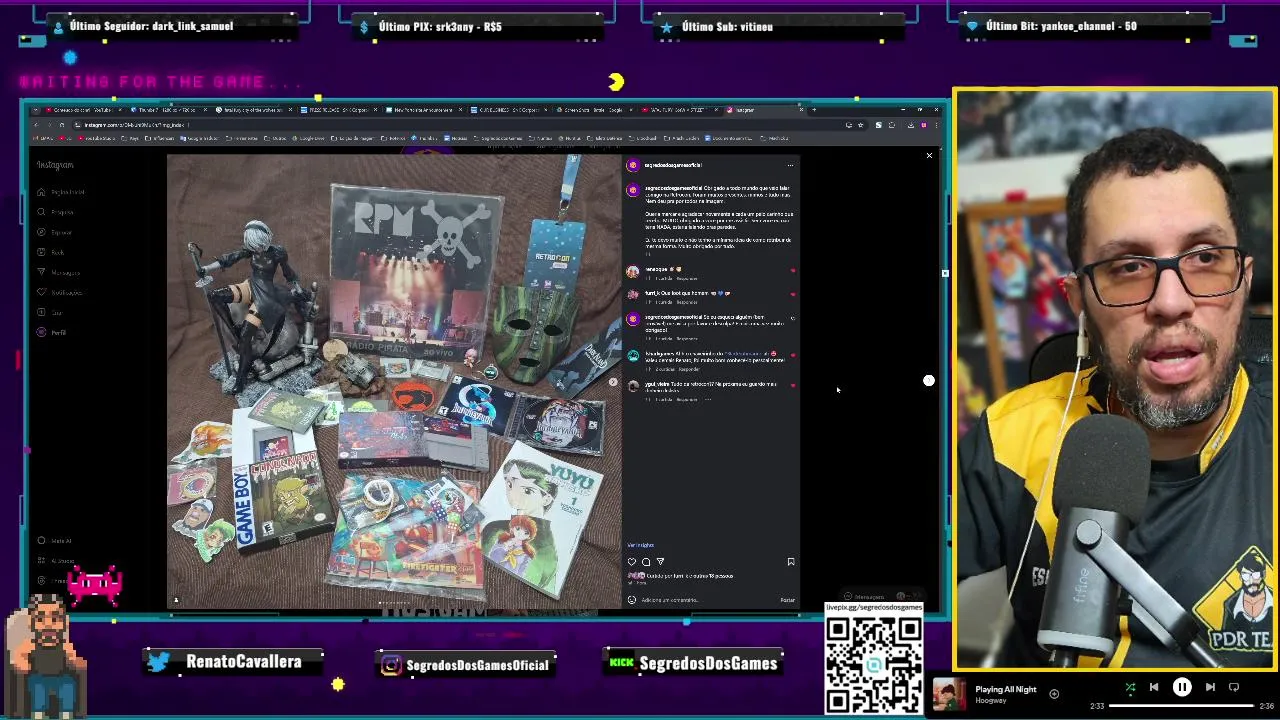Click the comment icon under the post
The height and width of the screenshot is (720, 1280).
tap(646, 562)
